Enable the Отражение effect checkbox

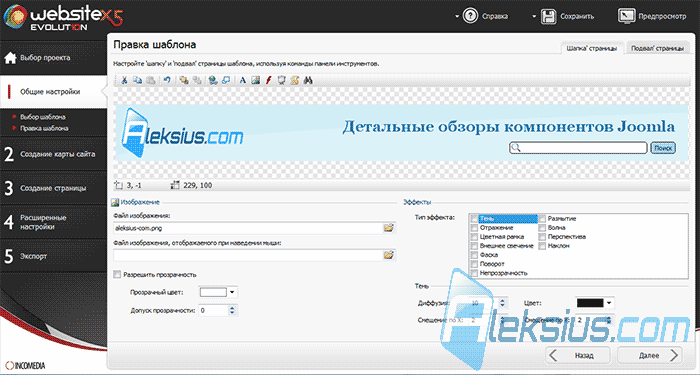tap(474, 228)
